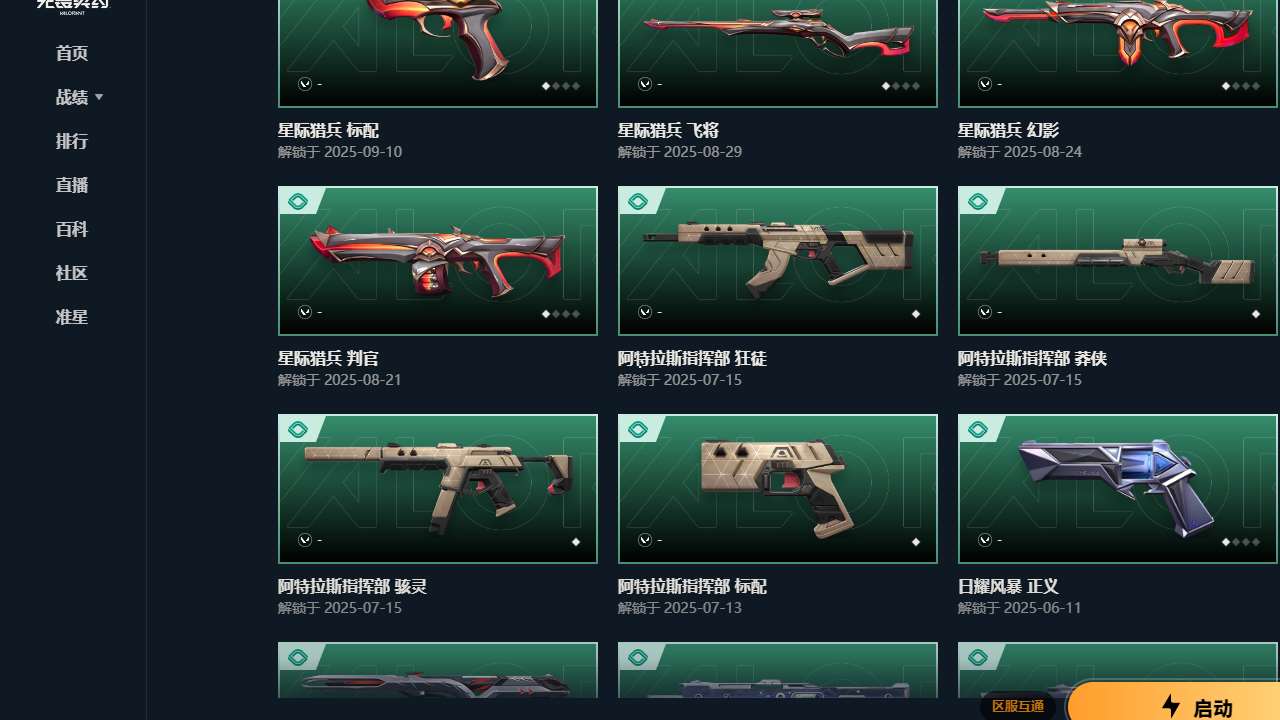Open the 战绩 menu in the sidebar
1280x720 pixels.
[x=72, y=97]
